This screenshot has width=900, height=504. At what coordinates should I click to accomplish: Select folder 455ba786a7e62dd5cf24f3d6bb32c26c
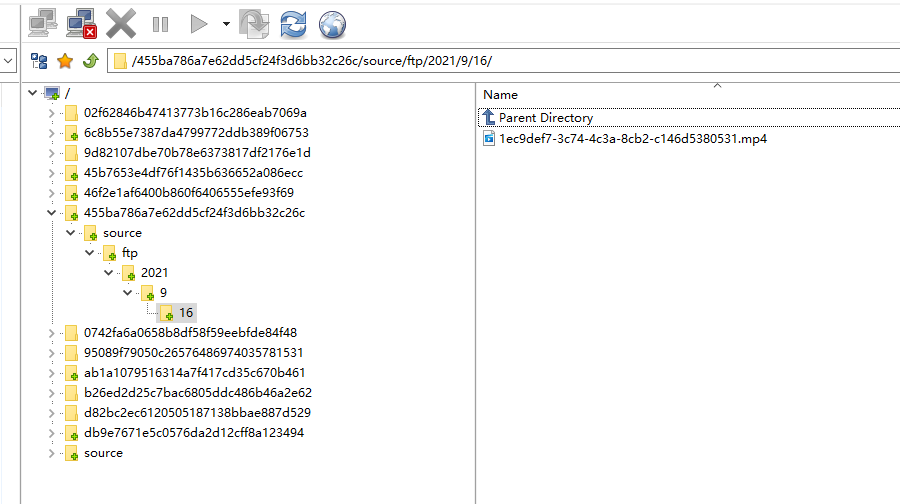coord(194,213)
